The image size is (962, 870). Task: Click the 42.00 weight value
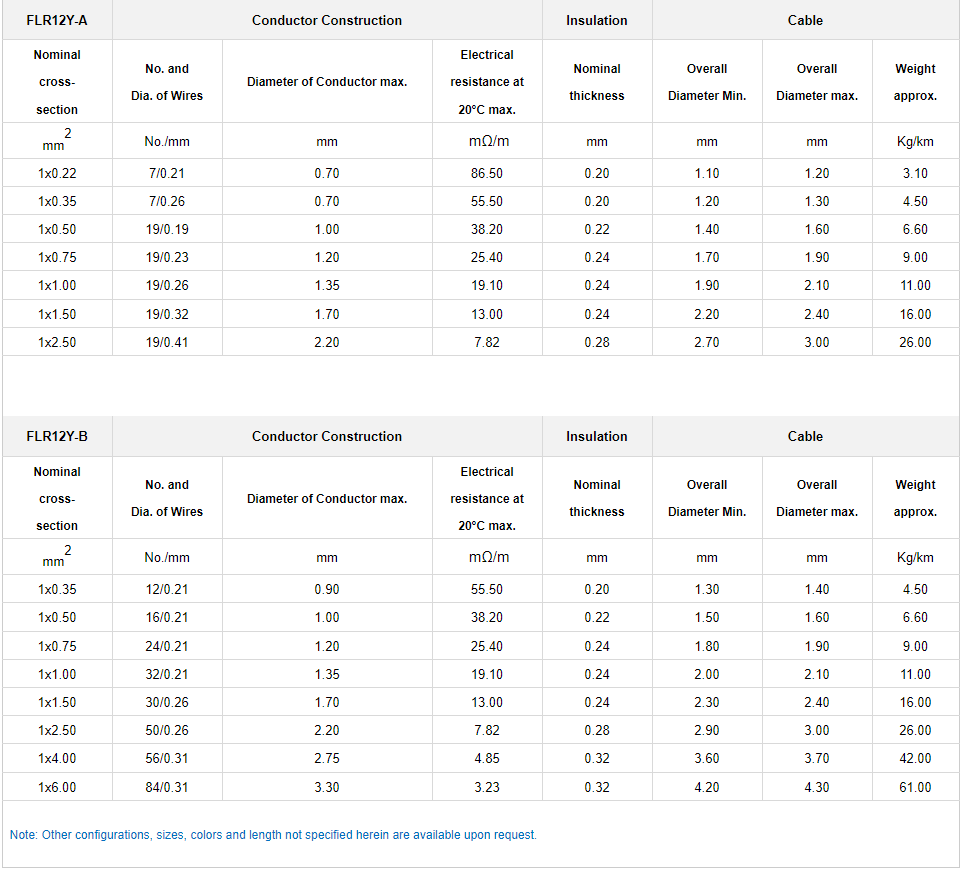(x=915, y=758)
